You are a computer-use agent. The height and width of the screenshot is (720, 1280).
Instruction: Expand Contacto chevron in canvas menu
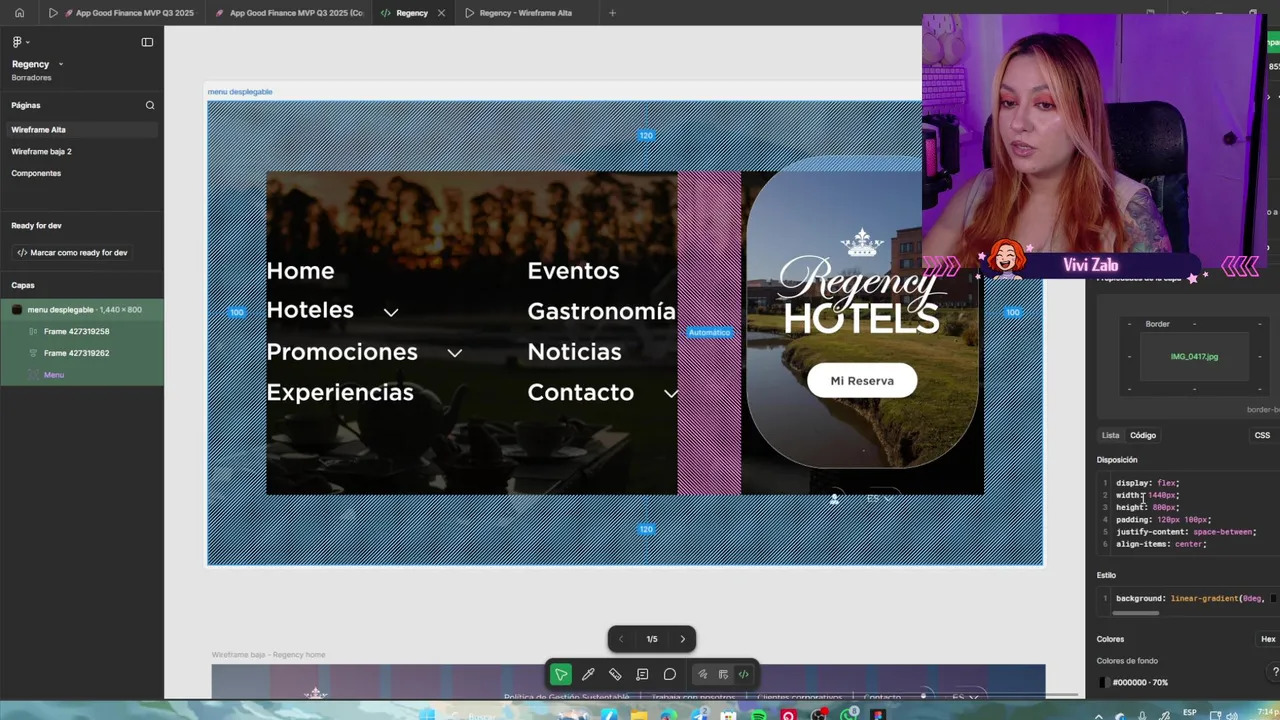(x=671, y=394)
